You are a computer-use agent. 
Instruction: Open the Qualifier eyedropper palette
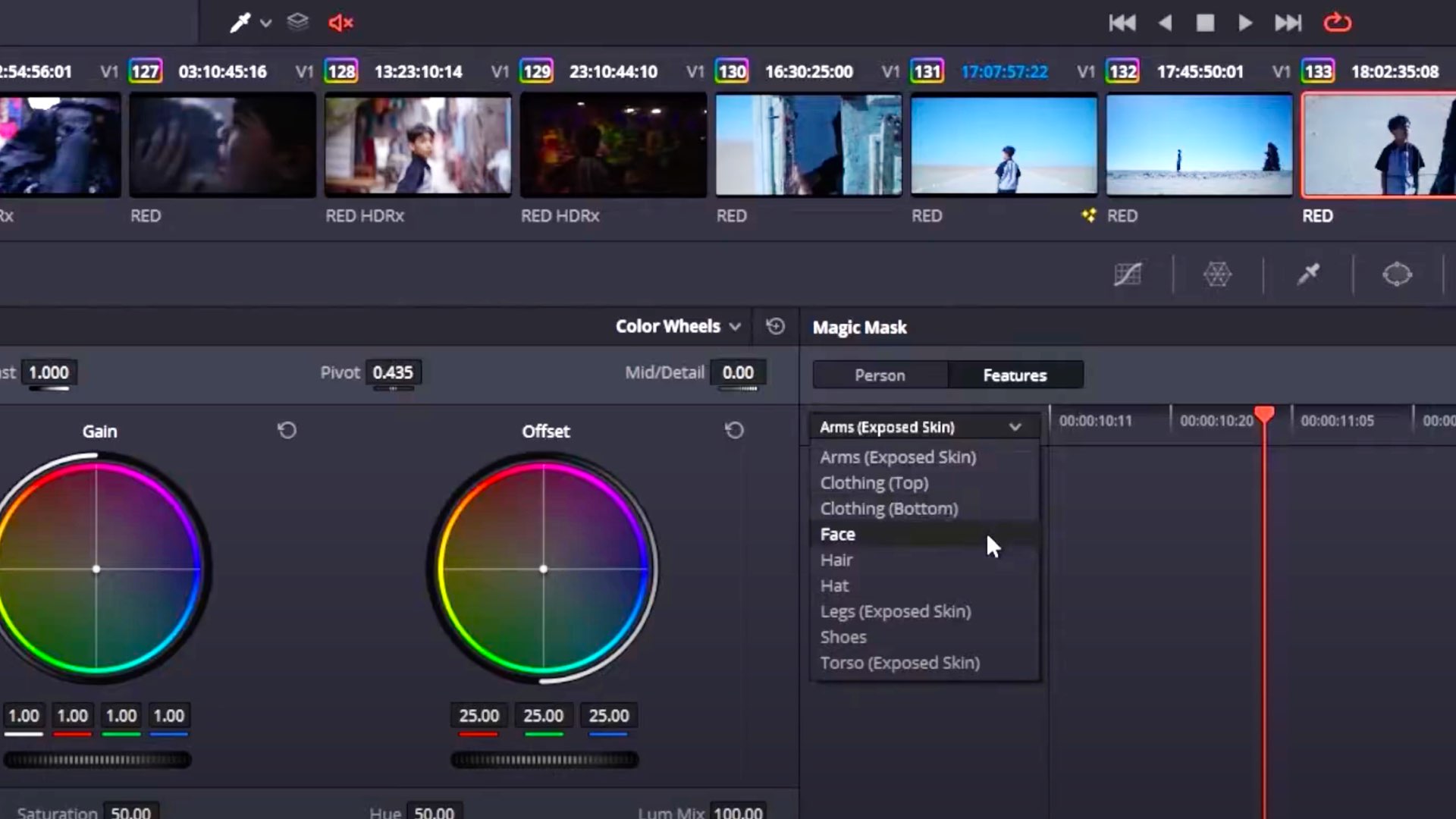click(x=1308, y=274)
